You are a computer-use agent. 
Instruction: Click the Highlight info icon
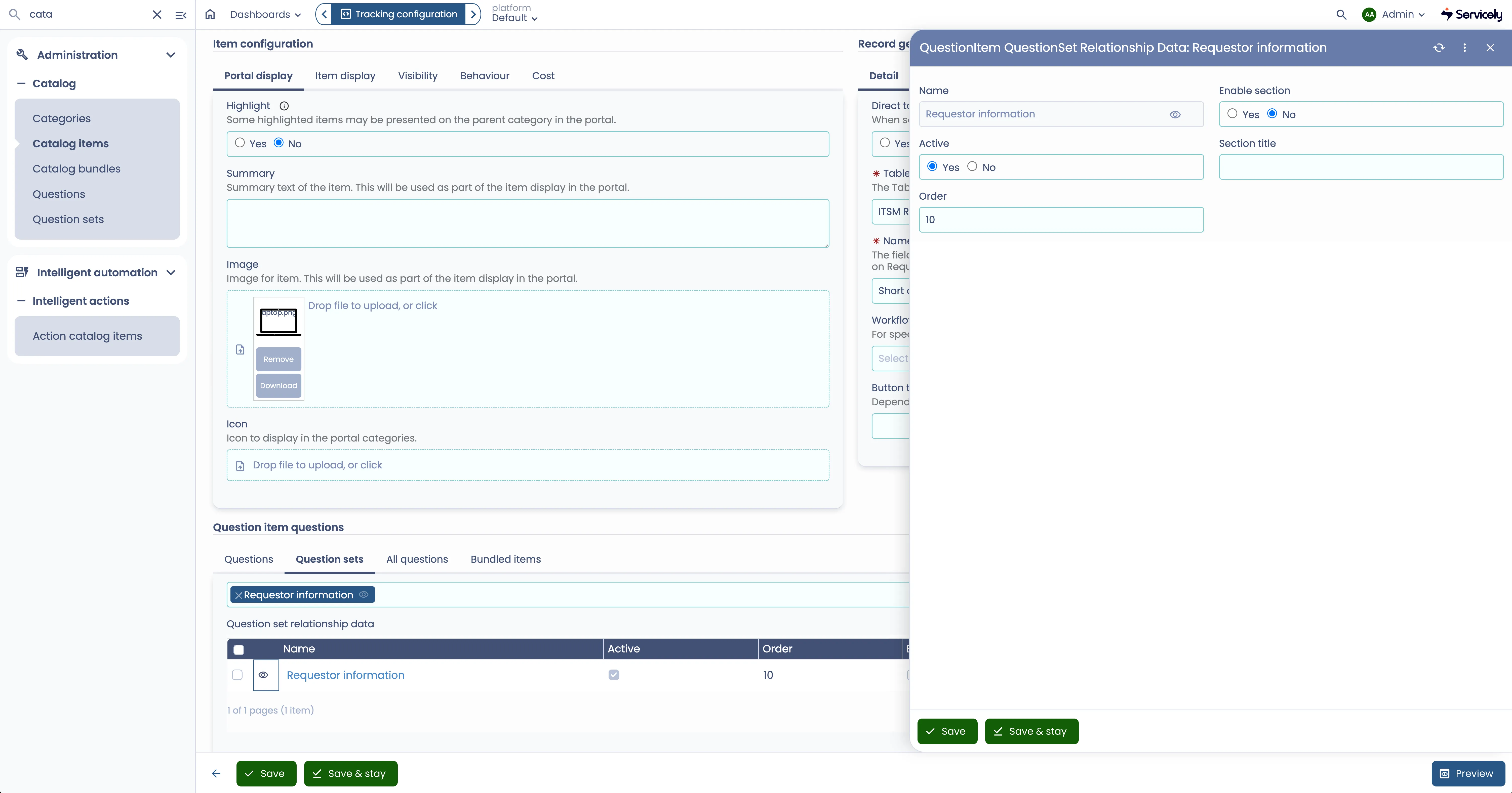(x=284, y=106)
